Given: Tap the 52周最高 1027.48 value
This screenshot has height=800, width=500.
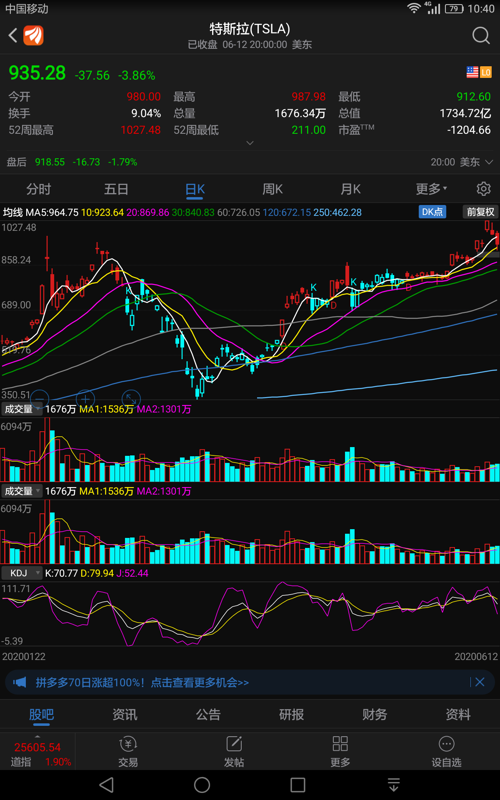Looking at the screenshot, I should coord(140,130).
